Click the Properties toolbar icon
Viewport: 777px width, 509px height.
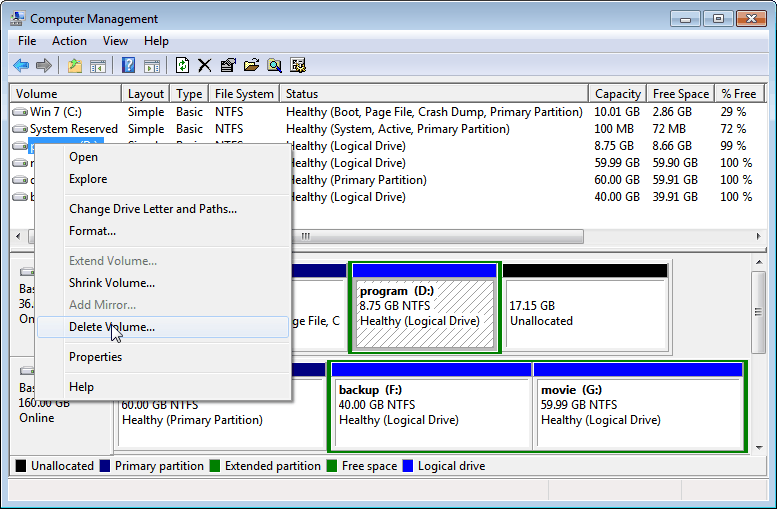coord(228,65)
